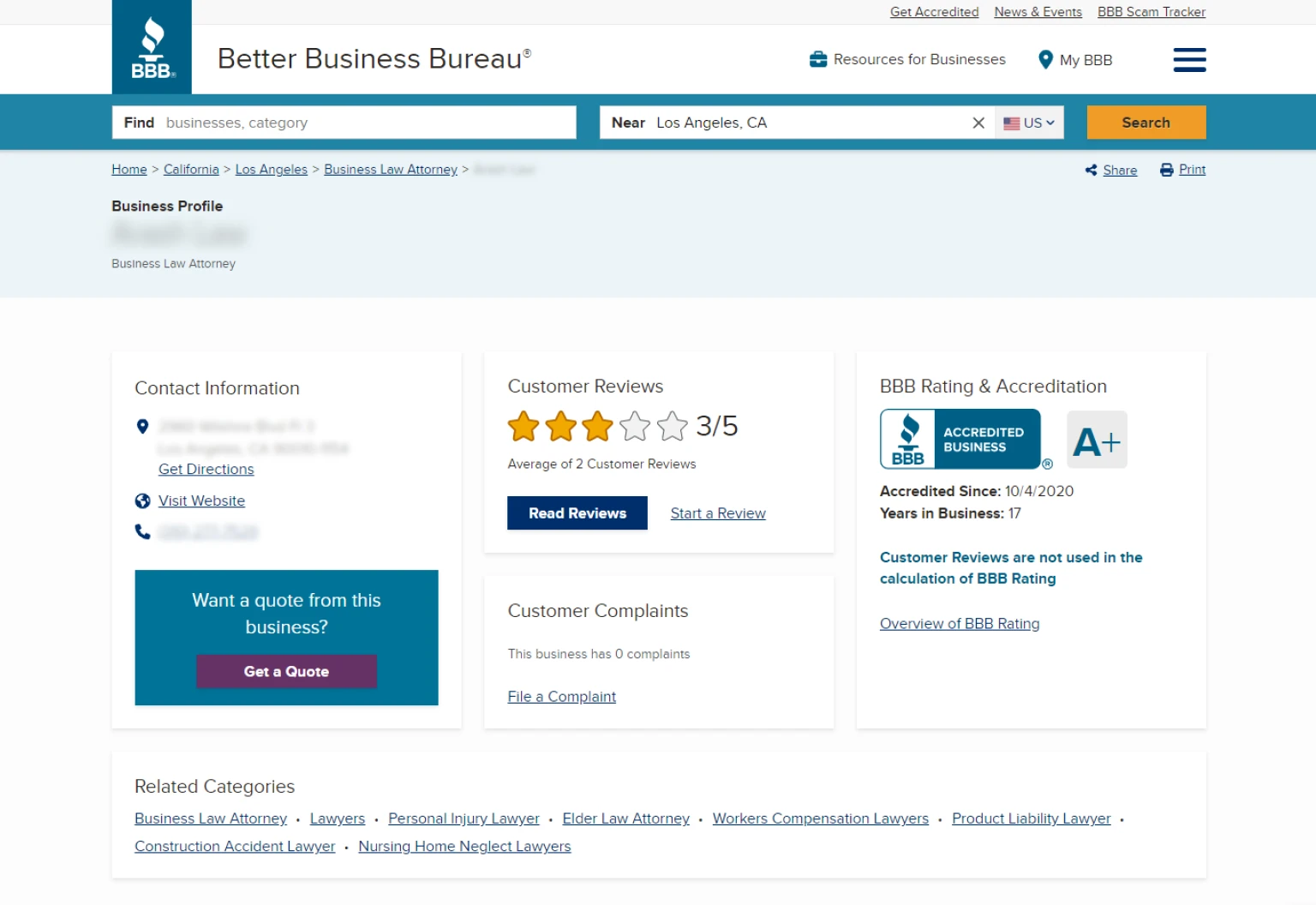
Task: Click the A+ rating badge
Action: point(1097,440)
